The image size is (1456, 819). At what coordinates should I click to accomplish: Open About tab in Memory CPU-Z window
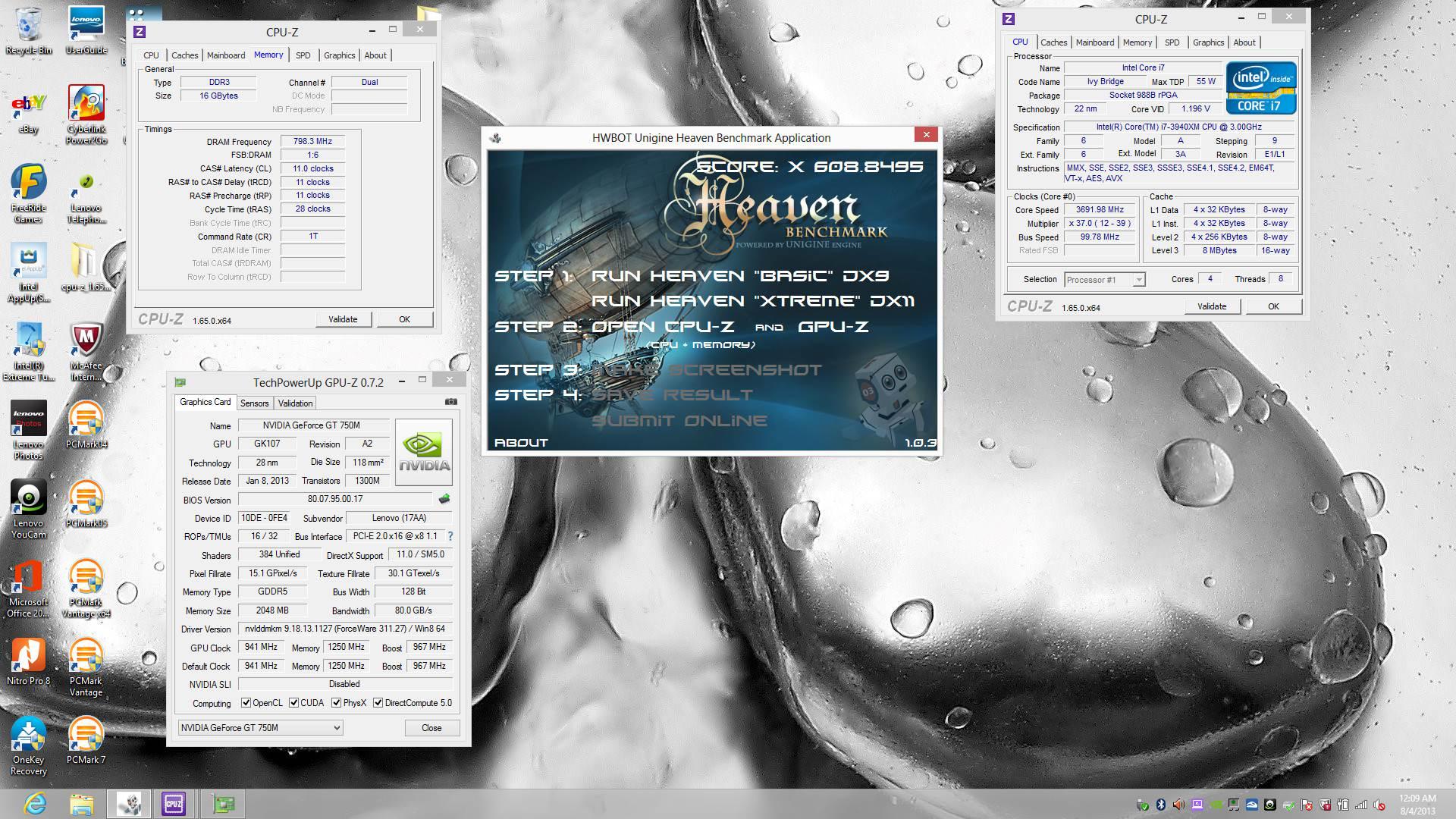[375, 55]
